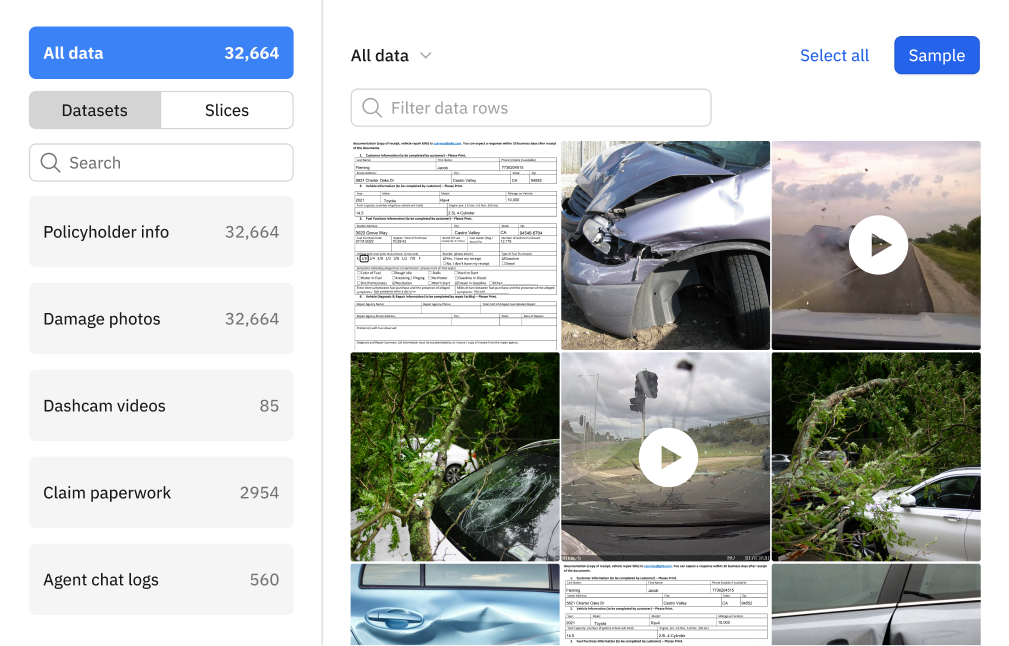Expand the Policyholder info dataset
Viewport: 1009px width, 646px height.
(160, 232)
